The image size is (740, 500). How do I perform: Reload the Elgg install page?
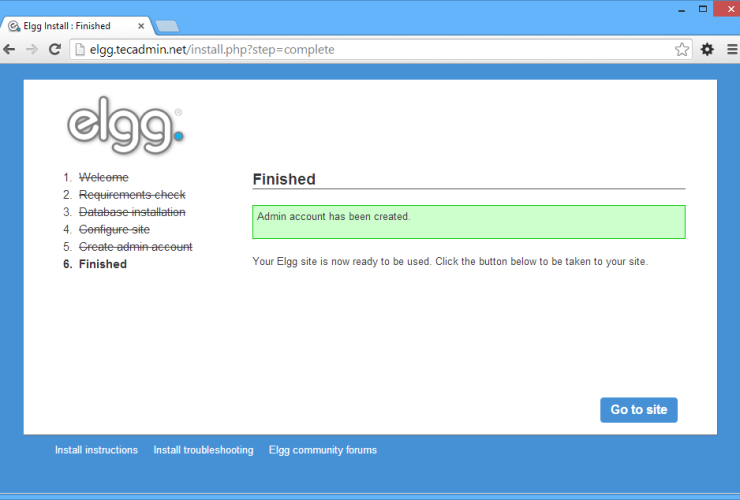[54, 49]
